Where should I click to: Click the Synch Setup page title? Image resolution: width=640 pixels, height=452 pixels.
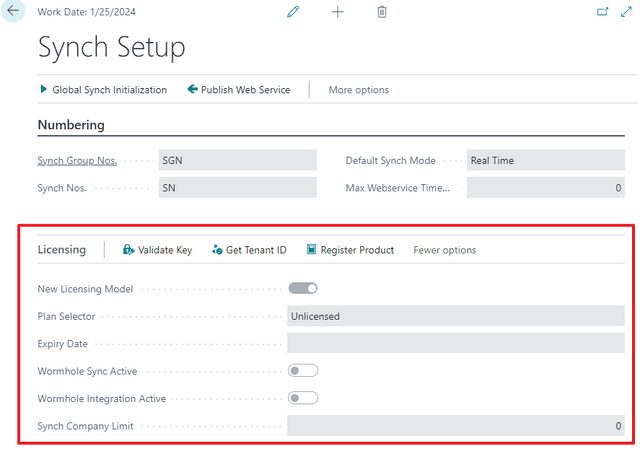tap(111, 47)
